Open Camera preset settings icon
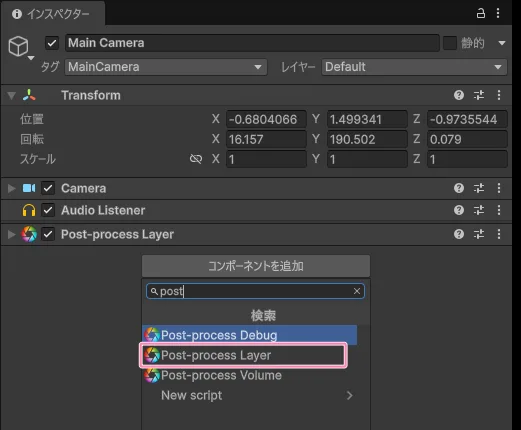 (x=479, y=188)
